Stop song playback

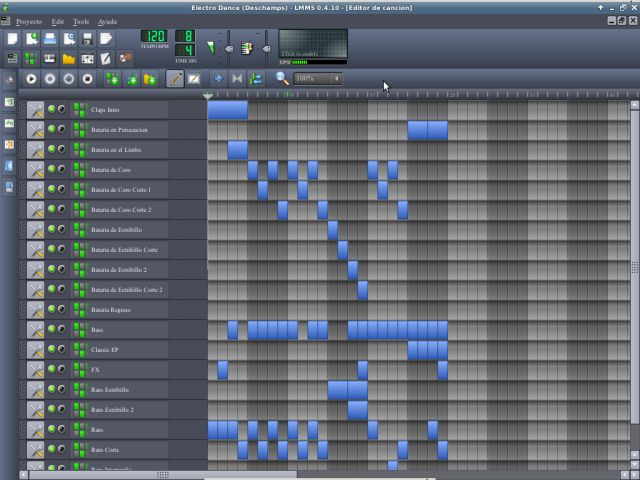[x=87, y=79]
